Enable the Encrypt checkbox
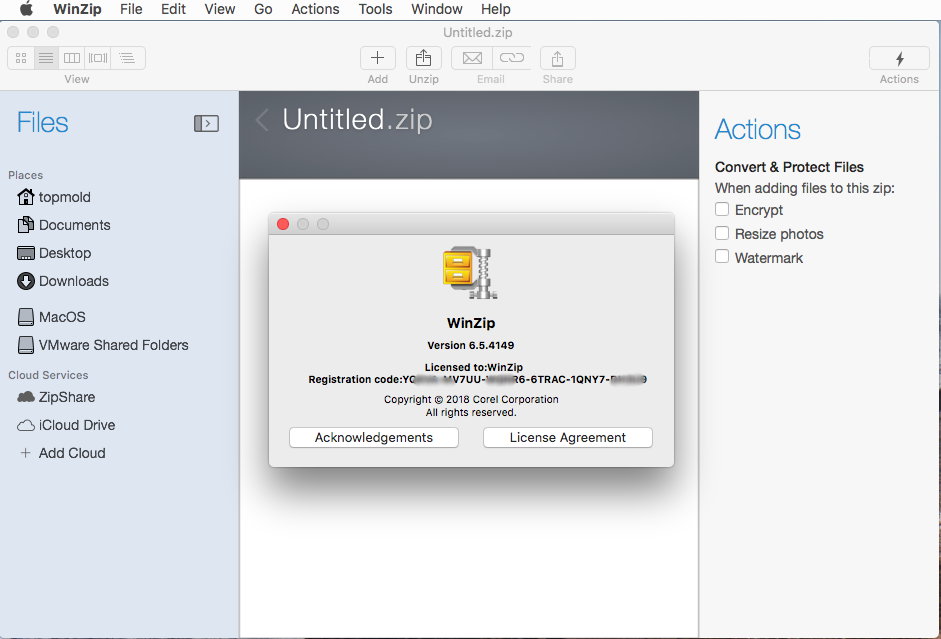The height and width of the screenshot is (639, 941). (x=722, y=209)
